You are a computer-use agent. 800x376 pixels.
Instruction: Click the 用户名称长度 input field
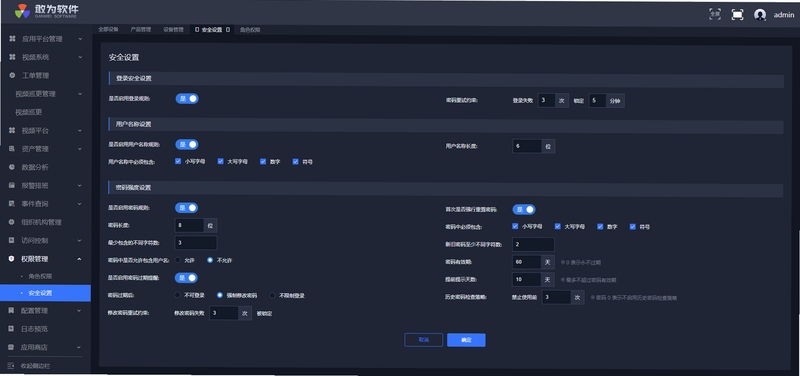[527, 146]
